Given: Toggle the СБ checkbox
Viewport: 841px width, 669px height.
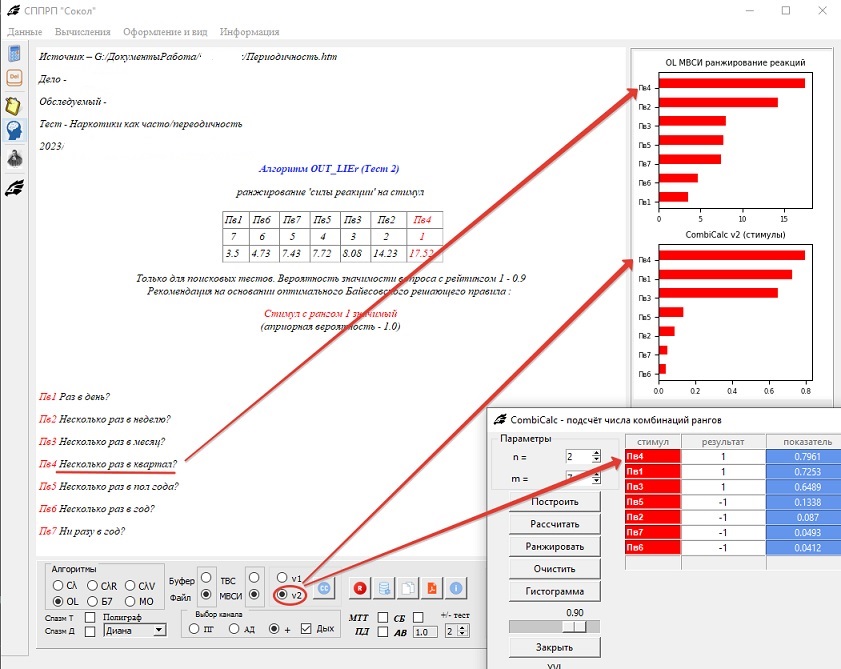Looking at the screenshot, I should click(418, 617).
